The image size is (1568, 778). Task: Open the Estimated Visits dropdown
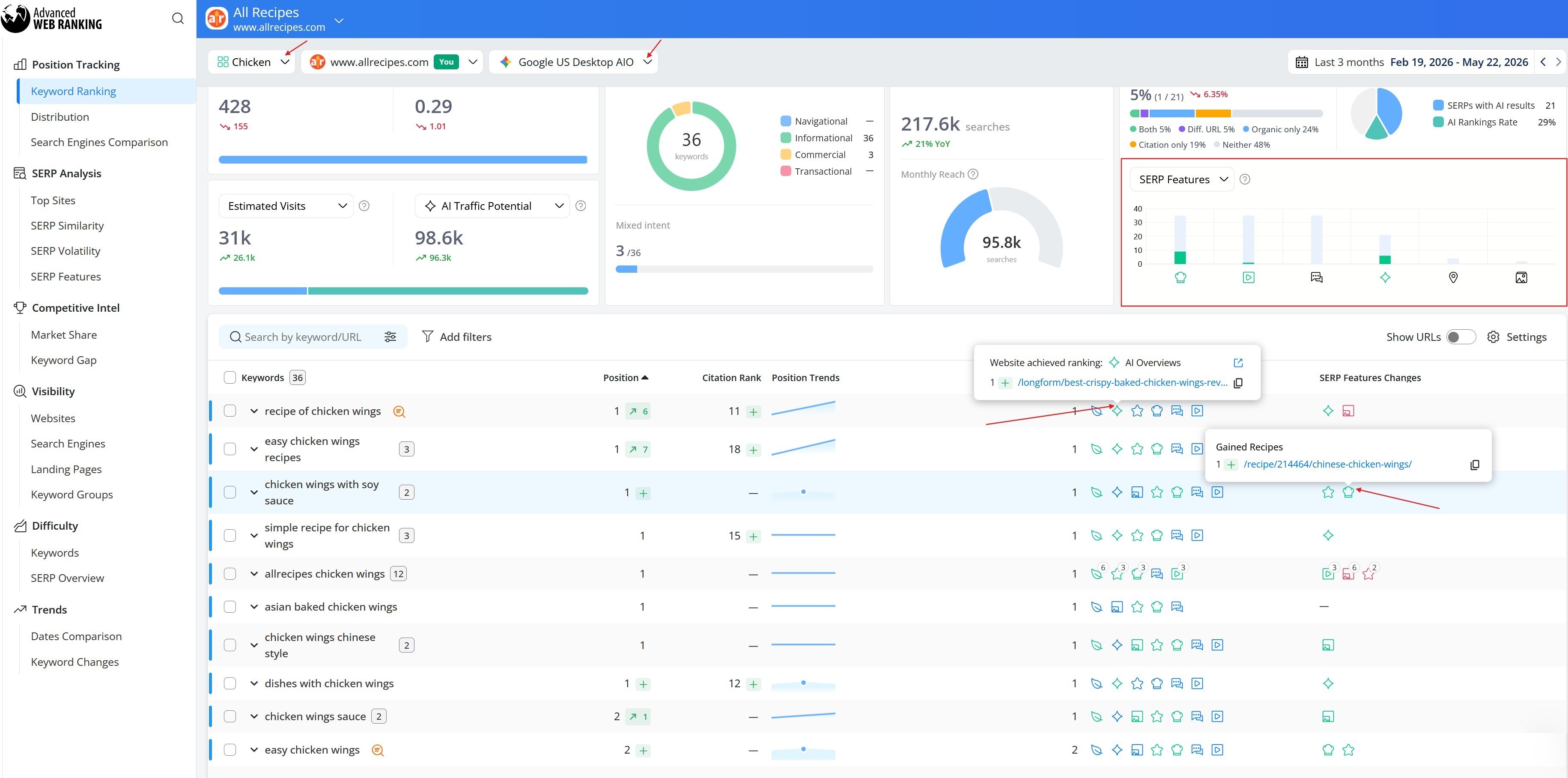pyautogui.click(x=286, y=206)
